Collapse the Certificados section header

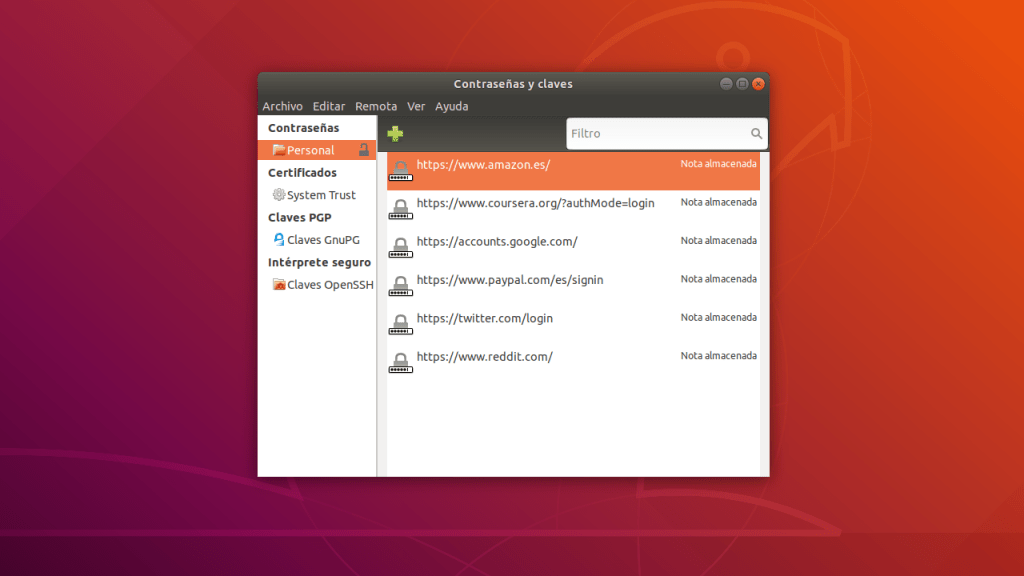(x=300, y=172)
